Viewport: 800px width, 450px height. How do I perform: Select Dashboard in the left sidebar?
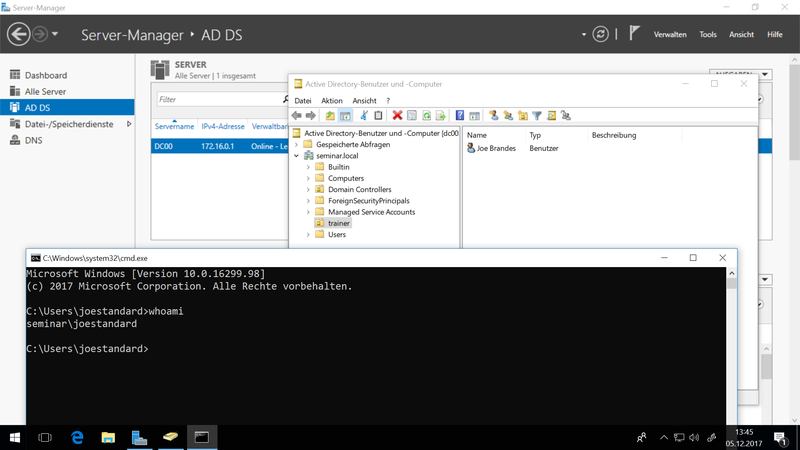45,75
